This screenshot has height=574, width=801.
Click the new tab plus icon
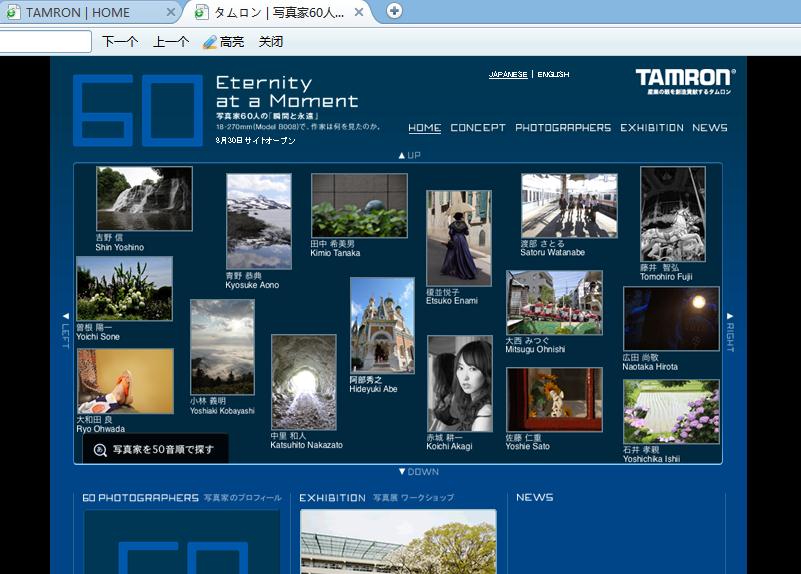(394, 11)
